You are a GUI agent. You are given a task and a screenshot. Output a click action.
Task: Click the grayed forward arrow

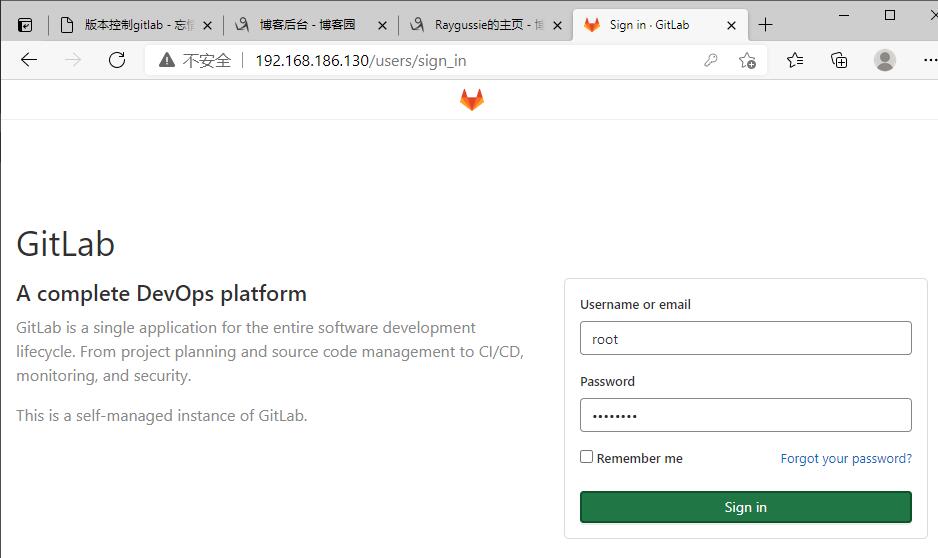pos(72,60)
